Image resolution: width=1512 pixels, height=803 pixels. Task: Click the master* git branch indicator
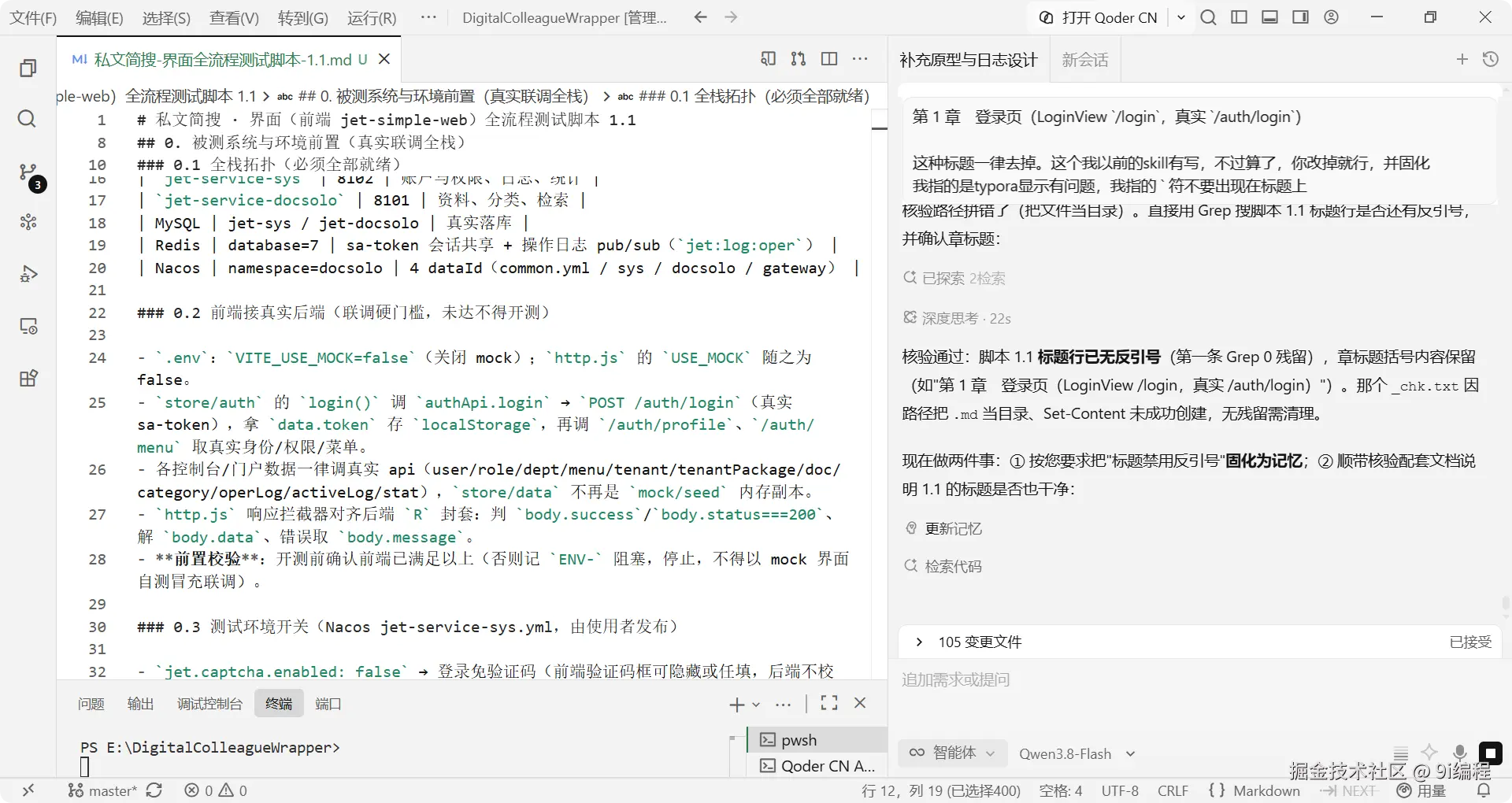click(102, 790)
